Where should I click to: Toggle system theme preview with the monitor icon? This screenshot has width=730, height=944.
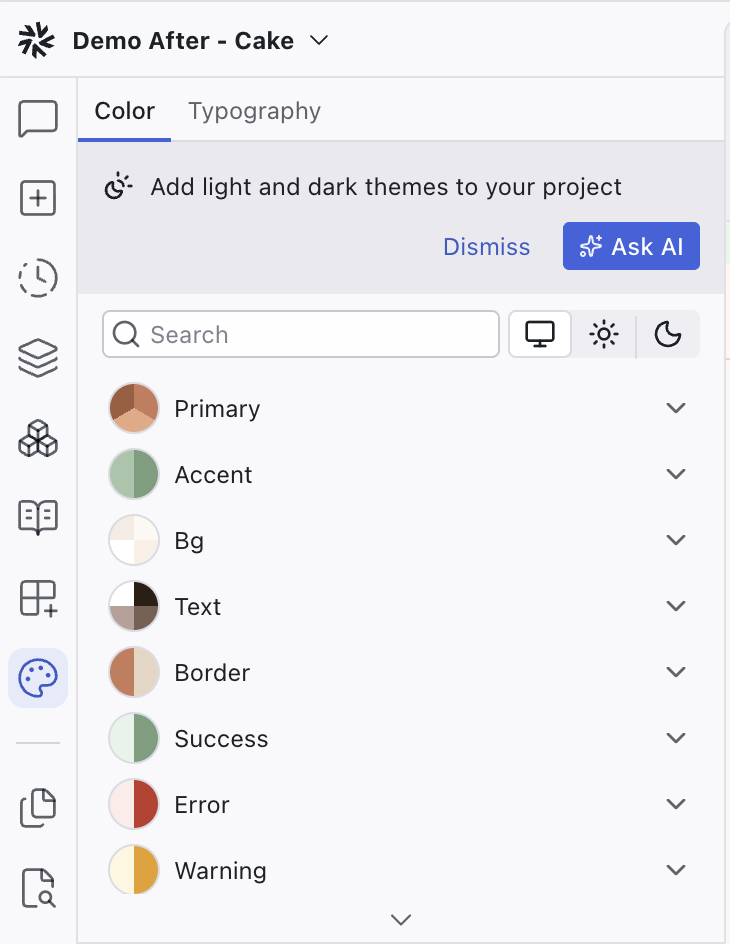point(540,334)
